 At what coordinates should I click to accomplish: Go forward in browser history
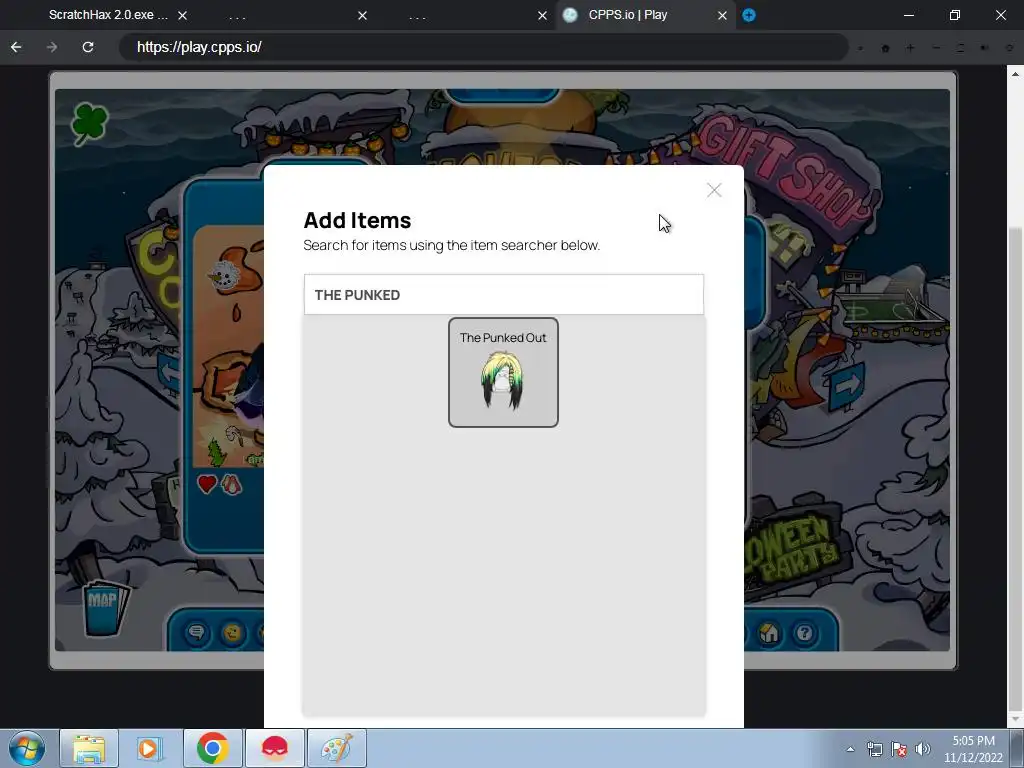pyautogui.click(x=52, y=47)
